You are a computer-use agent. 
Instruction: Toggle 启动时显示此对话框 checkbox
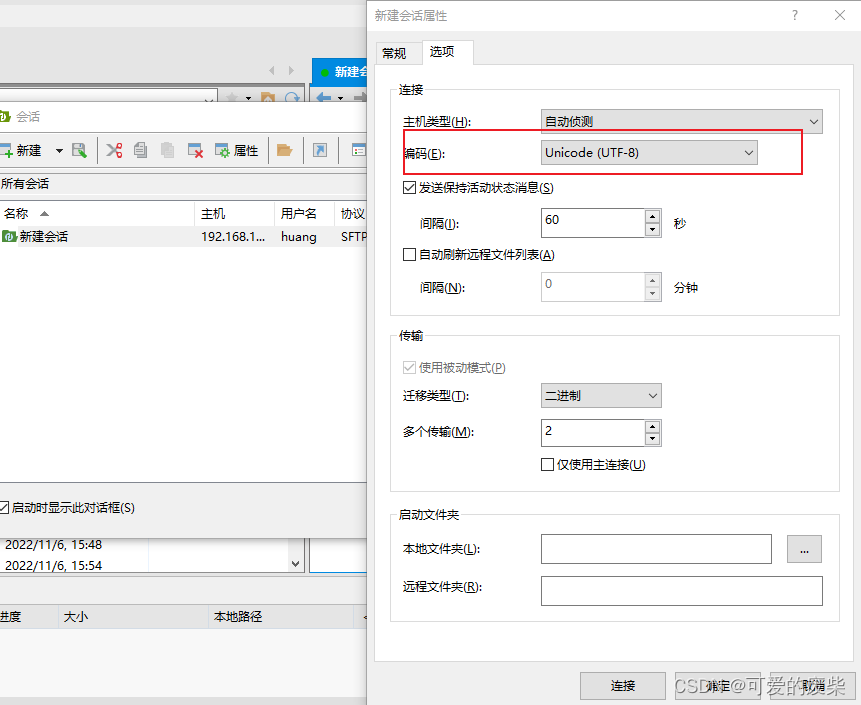click(x=4, y=507)
